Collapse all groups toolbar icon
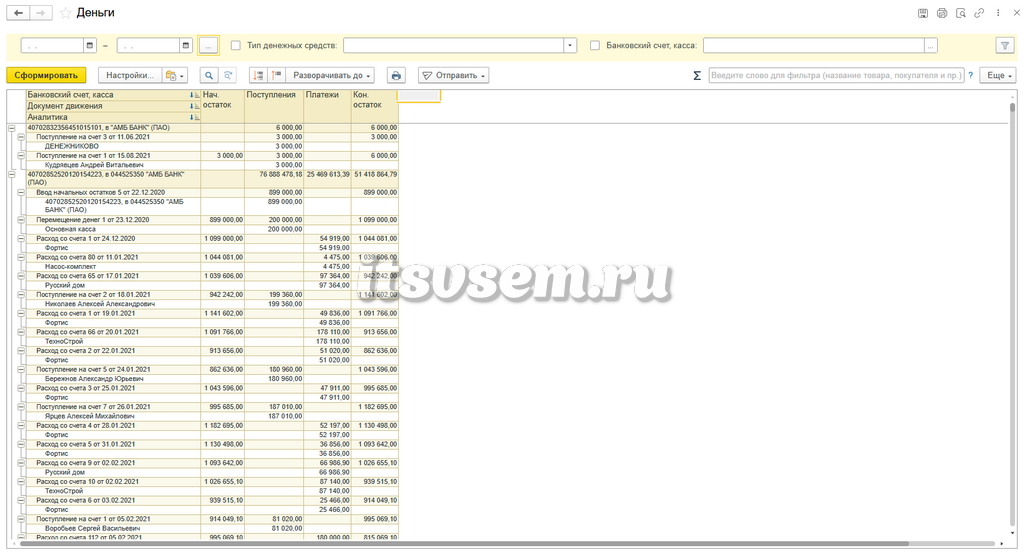Image resolution: width=1024 pixels, height=552 pixels. tap(259, 75)
